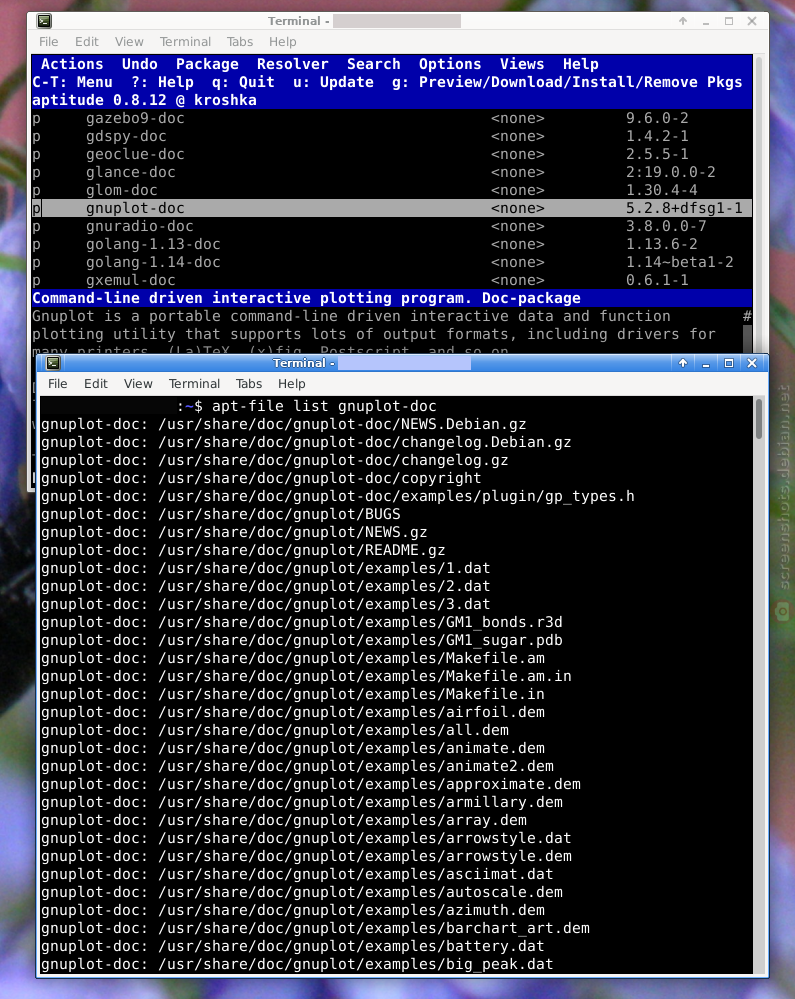Open View menu in front terminal window
The height and width of the screenshot is (999, 795).
[138, 384]
